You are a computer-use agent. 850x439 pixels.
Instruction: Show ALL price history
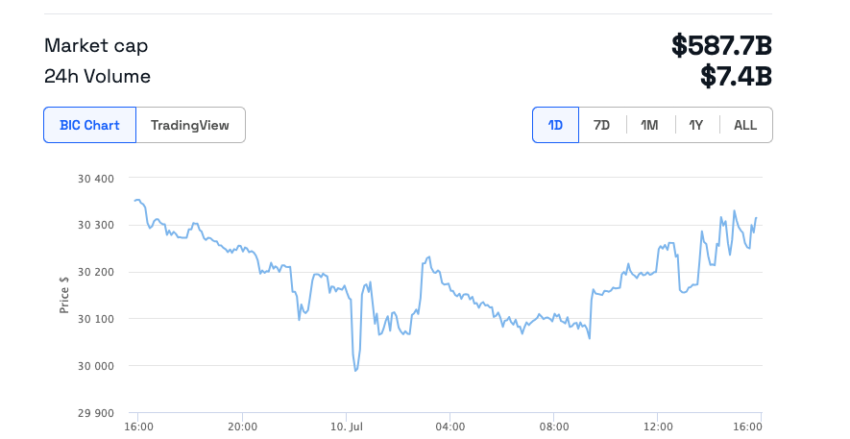point(745,125)
